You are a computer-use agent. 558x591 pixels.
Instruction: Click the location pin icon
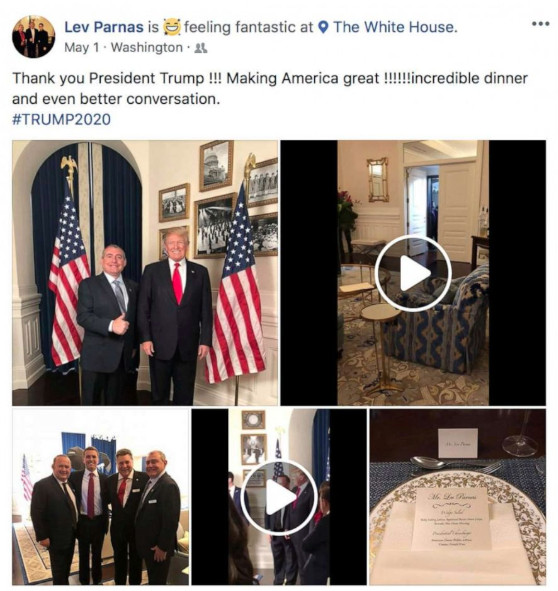point(323,27)
